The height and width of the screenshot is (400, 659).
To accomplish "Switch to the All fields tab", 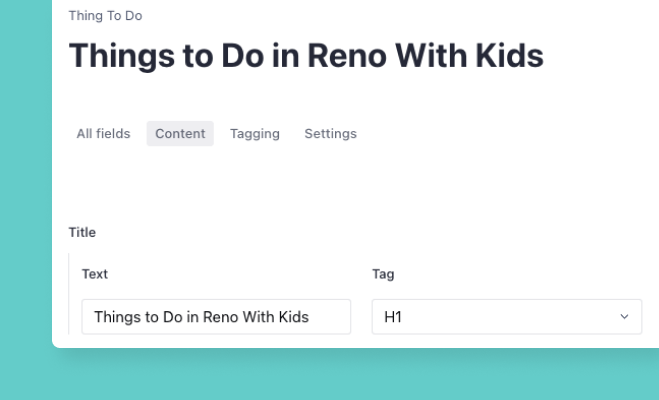I will (103, 134).
